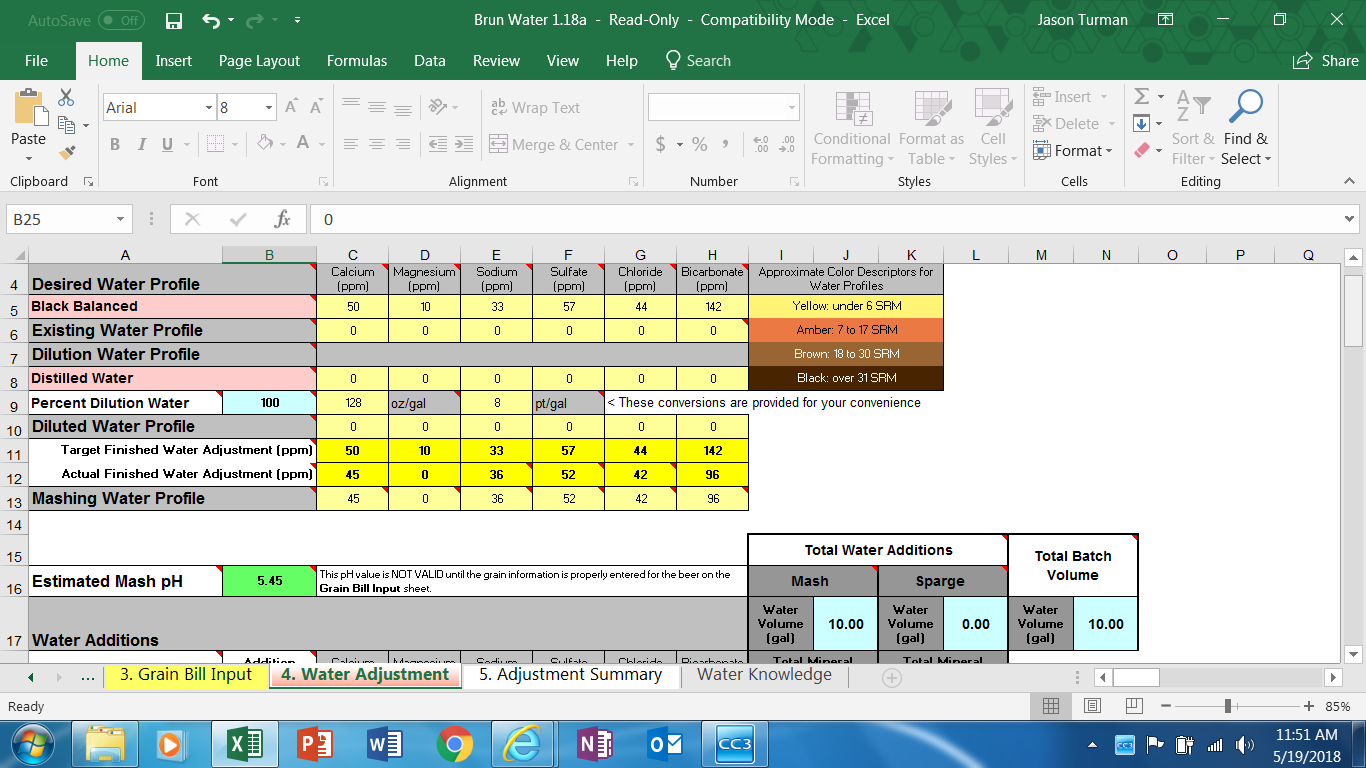Screen dimensions: 1366x768
Task: Click the Borders icon in the Font group
Action: pos(215,145)
